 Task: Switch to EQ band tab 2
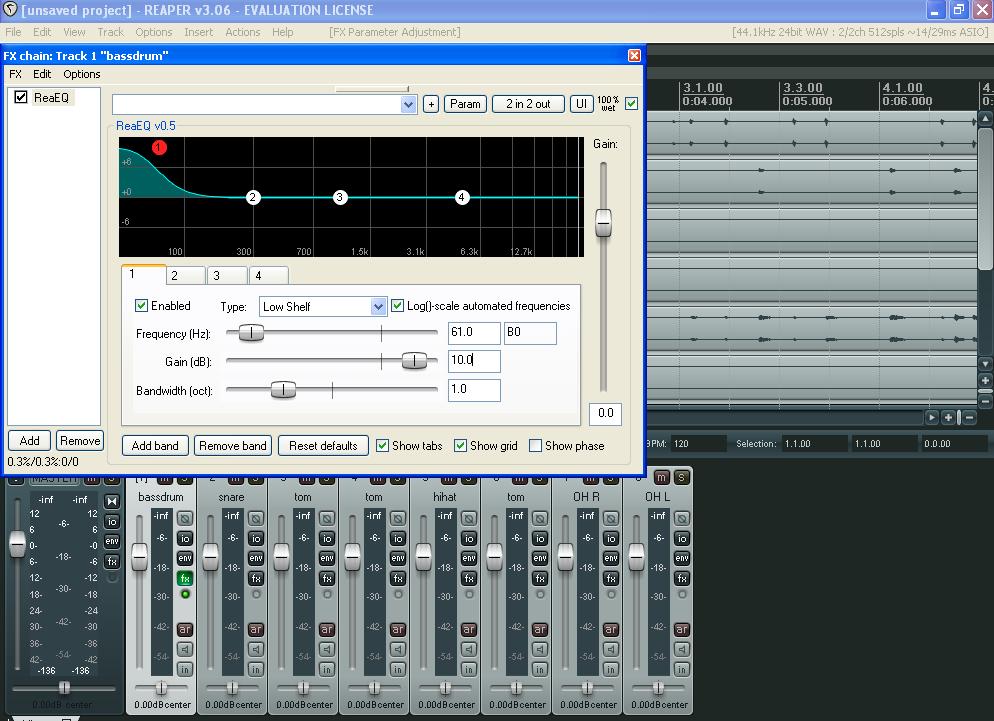click(x=186, y=276)
